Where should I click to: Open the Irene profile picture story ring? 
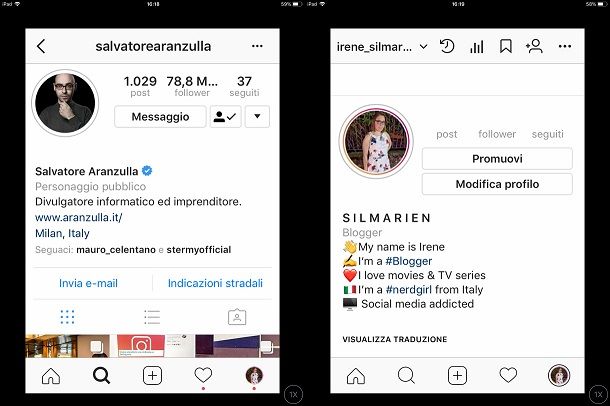376,141
